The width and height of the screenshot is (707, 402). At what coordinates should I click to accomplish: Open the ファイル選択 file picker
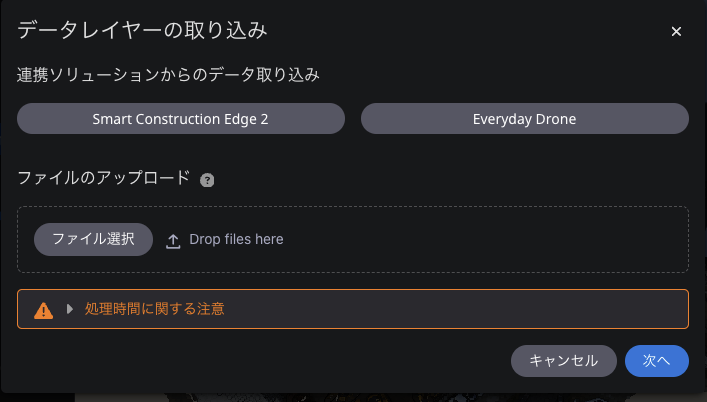(93, 239)
